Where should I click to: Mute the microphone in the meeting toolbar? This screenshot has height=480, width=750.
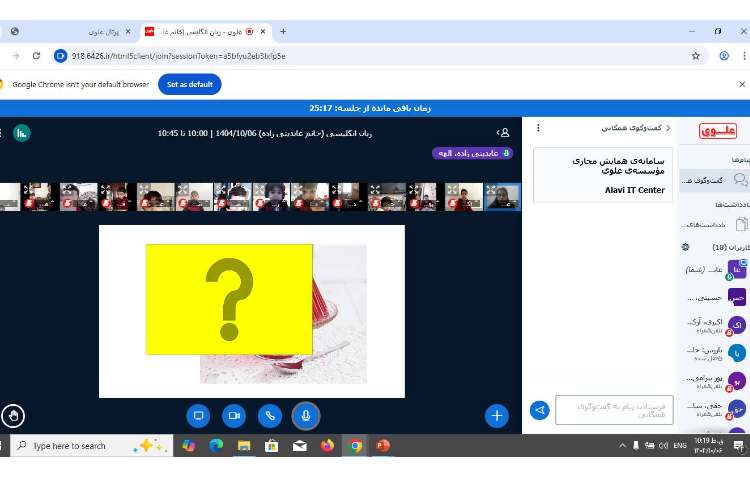point(305,415)
